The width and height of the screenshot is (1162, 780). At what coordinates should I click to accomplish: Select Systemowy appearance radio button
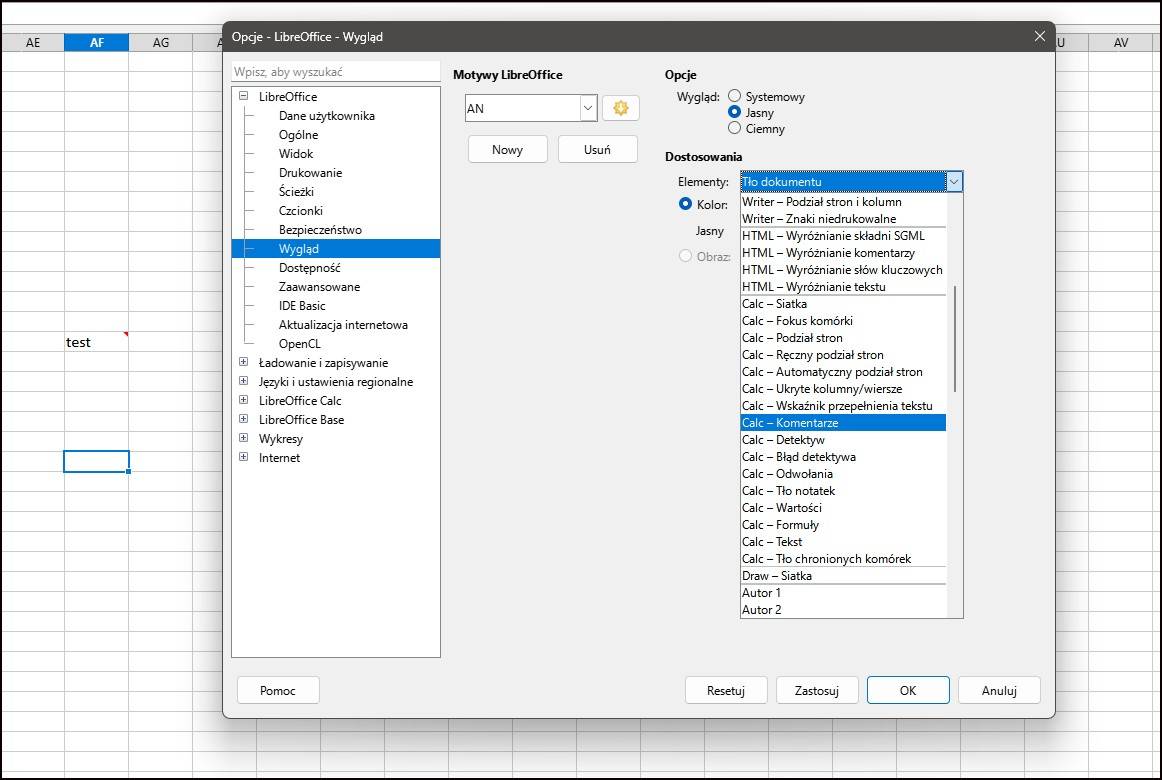pos(734,96)
